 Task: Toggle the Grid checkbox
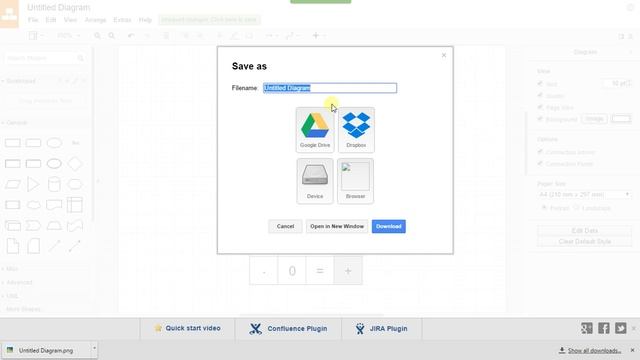click(540, 83)
